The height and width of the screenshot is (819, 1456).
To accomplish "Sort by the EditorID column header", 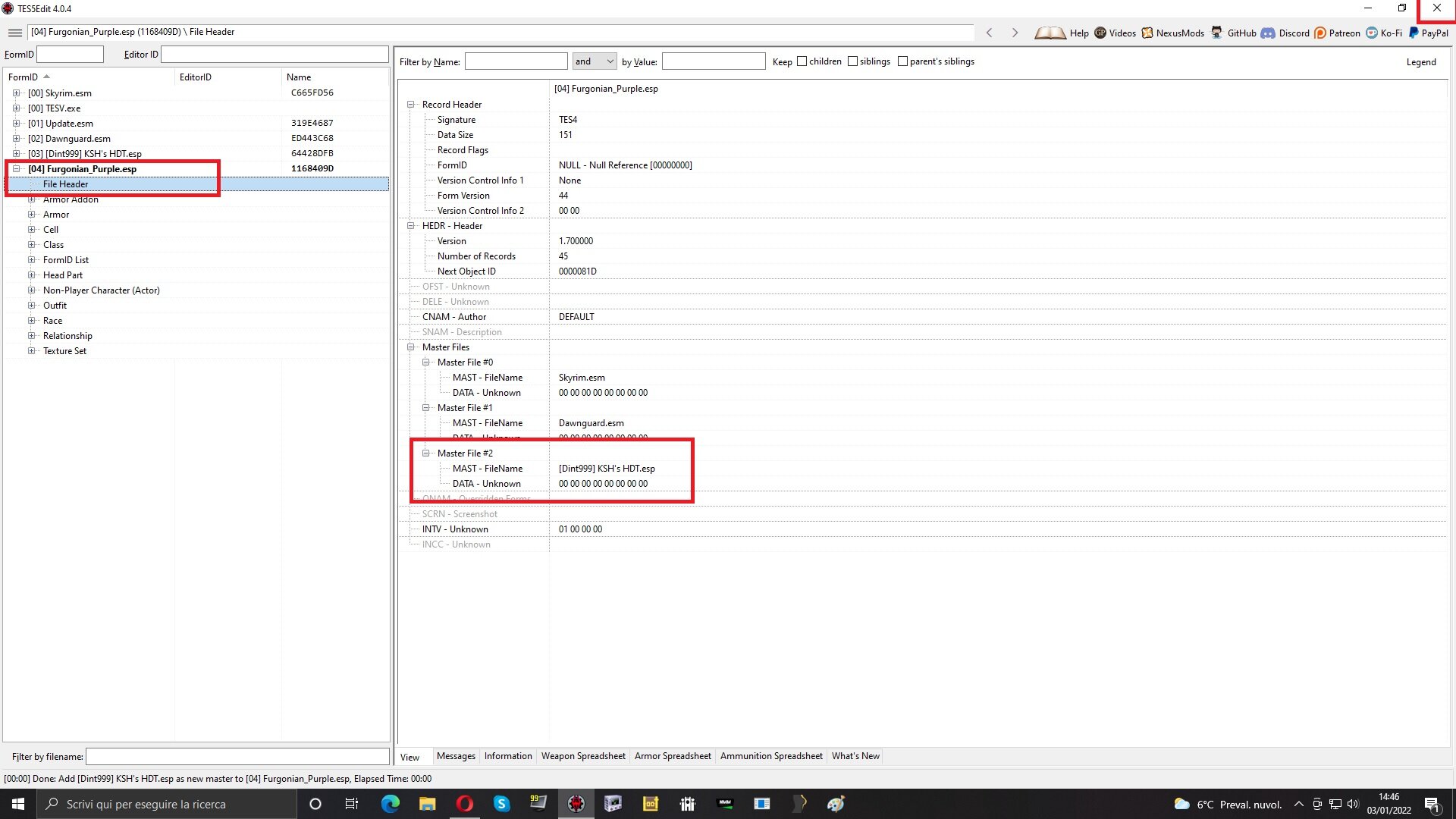I will pyautogui.click(x=228, y=77).
